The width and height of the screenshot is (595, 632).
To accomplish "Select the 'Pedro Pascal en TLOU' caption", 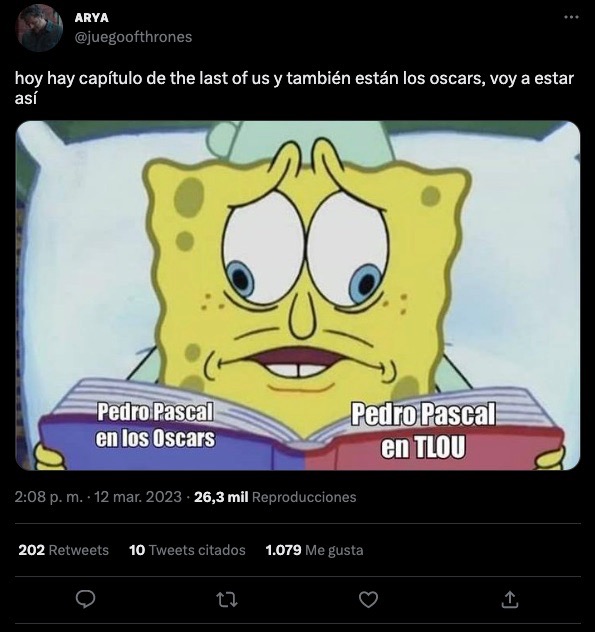I will click(x=423, y=430).
